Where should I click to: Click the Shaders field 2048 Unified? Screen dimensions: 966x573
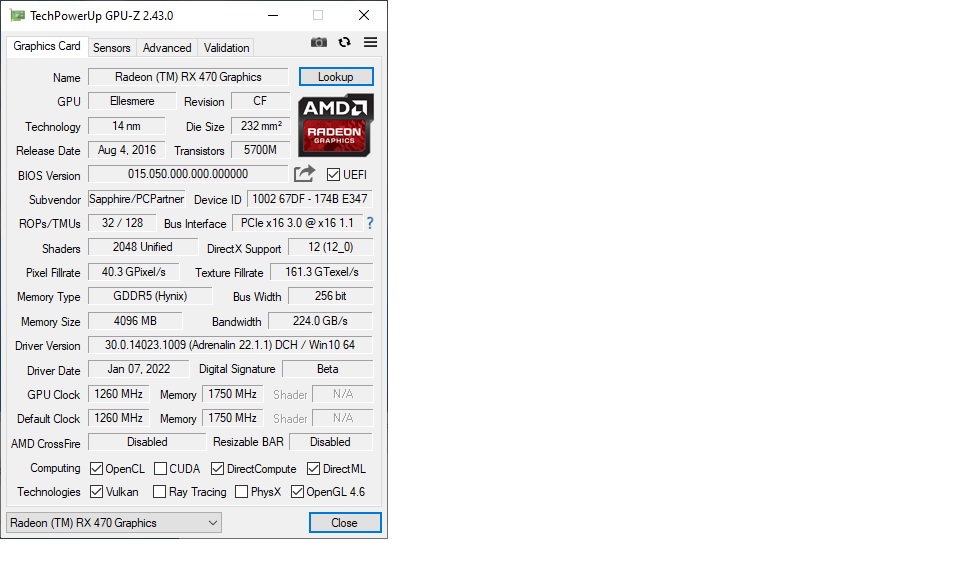(142, 246)
